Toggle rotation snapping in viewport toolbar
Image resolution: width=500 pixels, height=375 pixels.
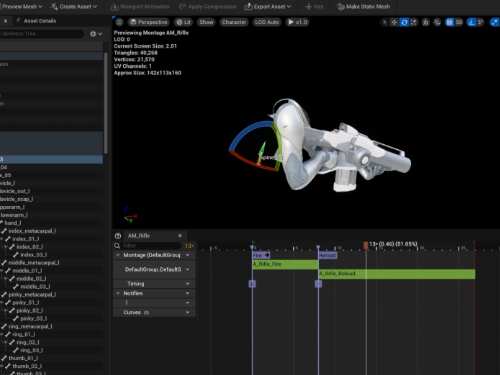pyautogui.click(x=471, y=22)
